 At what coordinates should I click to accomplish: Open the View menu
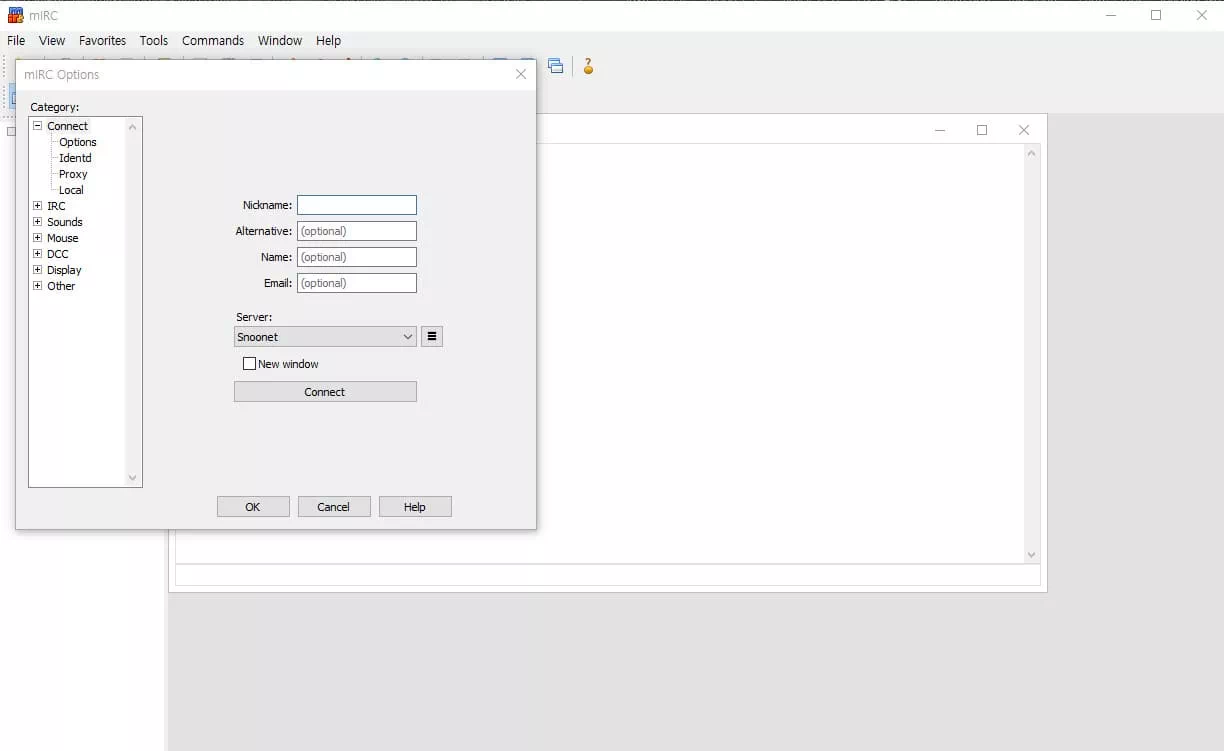coord(52,41)
